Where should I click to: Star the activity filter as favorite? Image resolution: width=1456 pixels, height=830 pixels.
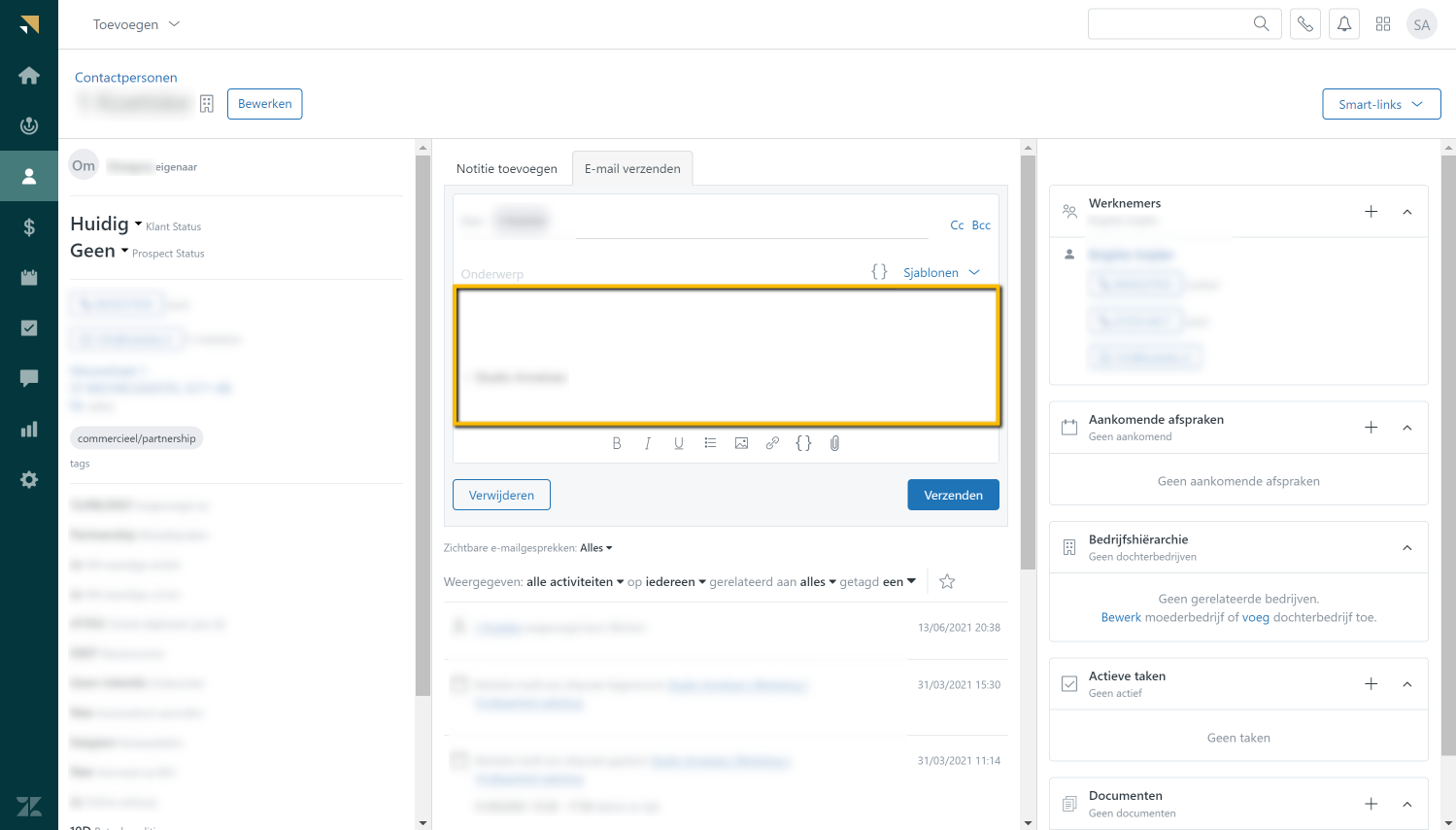(x=947, y=581)
